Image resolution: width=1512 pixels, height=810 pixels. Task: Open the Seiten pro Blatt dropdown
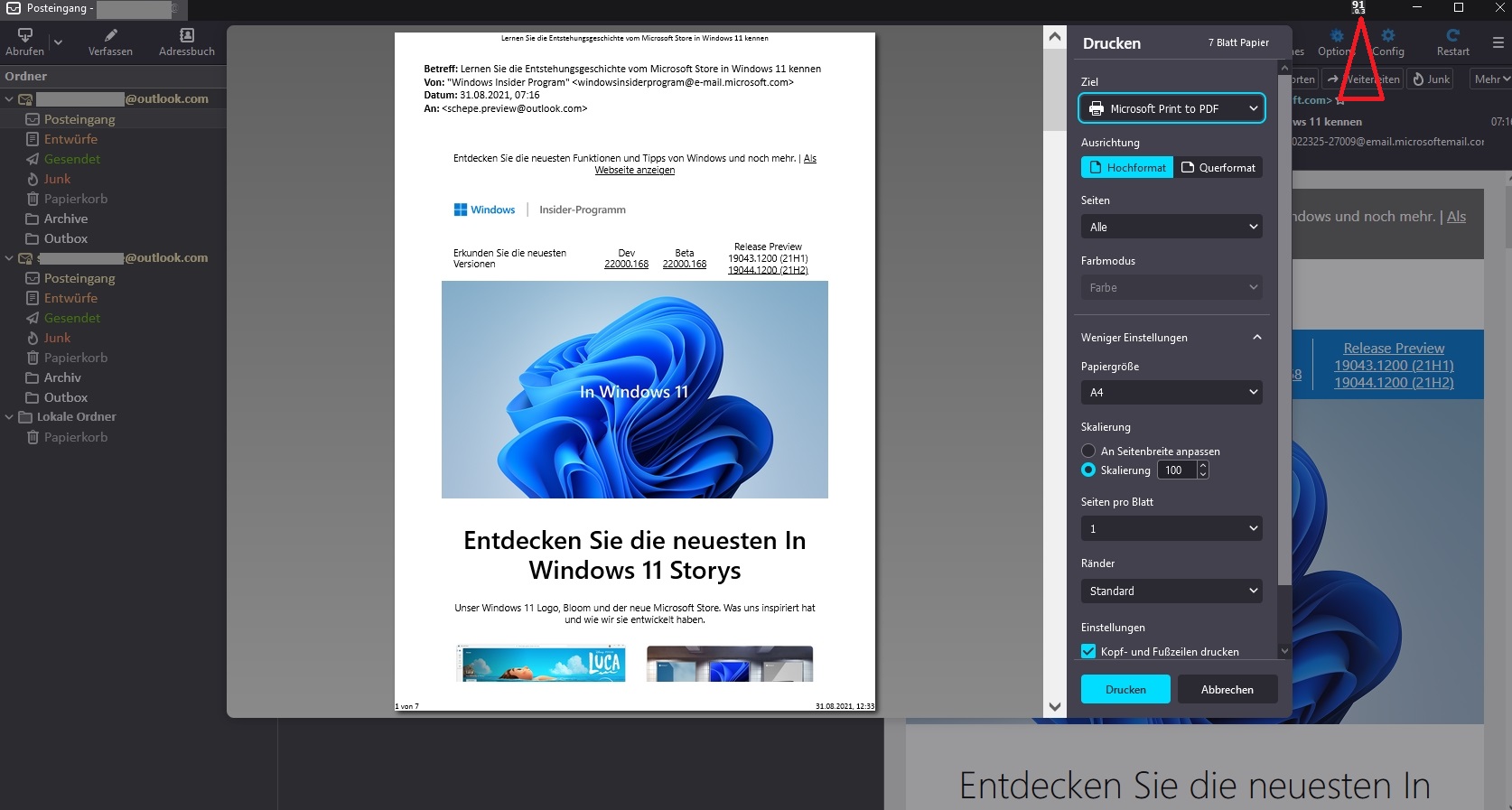[x=1171, y=528]
